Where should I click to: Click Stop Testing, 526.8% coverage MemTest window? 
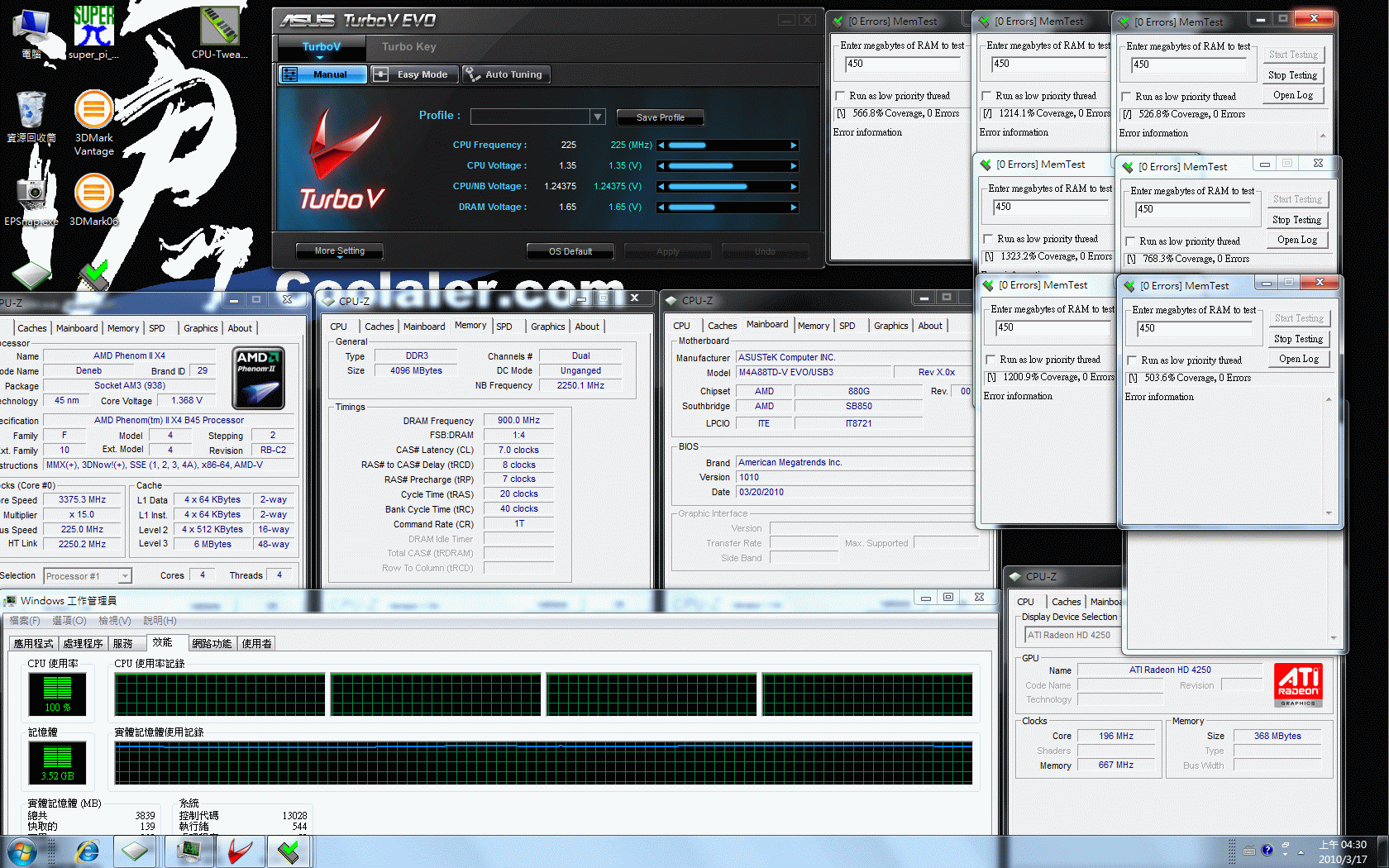point(1292,75)
